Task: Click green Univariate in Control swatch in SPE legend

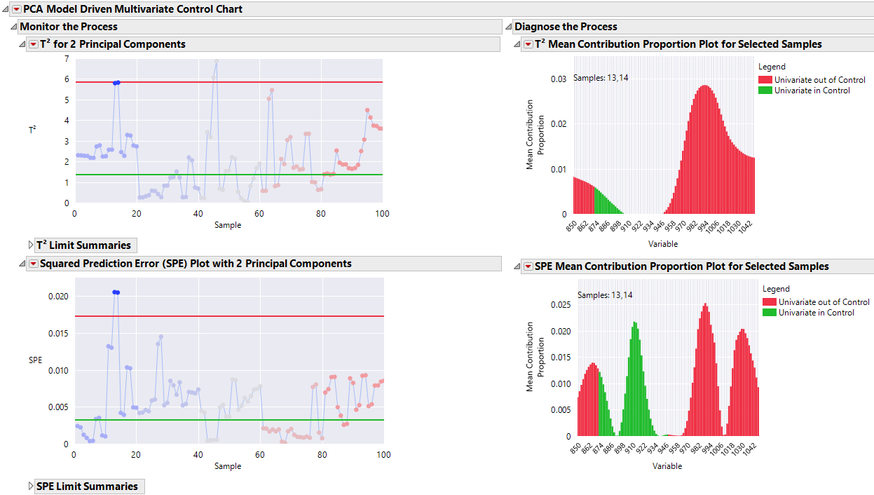Action: [769, 313]
